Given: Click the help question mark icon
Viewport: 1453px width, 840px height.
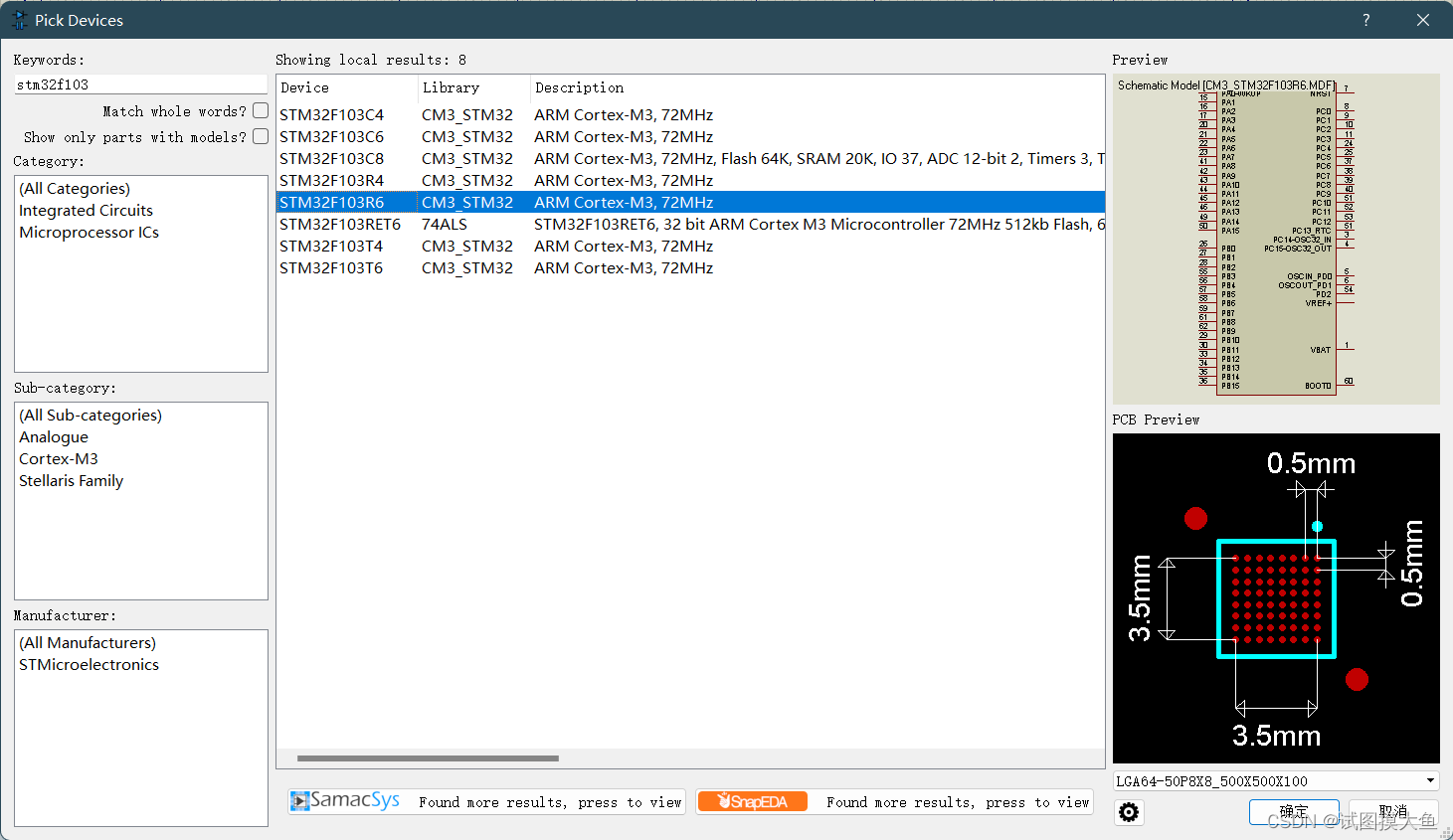Looking at the screenshot, I should 1365,19.
